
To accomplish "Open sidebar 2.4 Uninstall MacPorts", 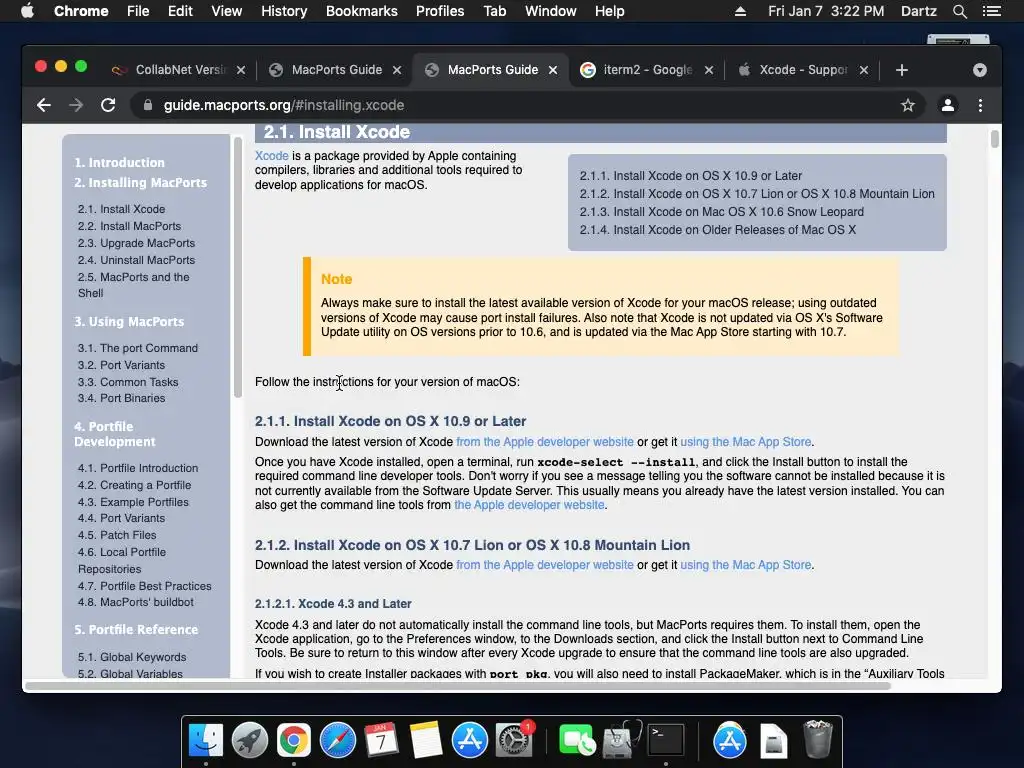I will (x=136, y=260).
